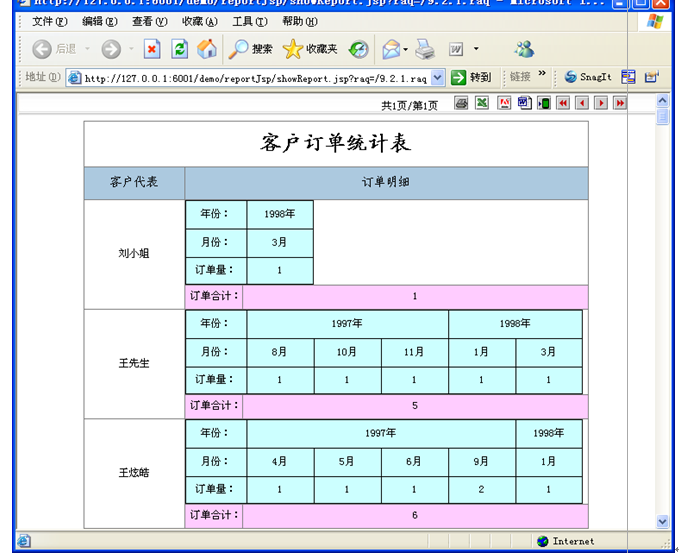Screen dimensions: 679x553
Task: Select the 王炫皓 customer cell
Action: click(134, 473)
